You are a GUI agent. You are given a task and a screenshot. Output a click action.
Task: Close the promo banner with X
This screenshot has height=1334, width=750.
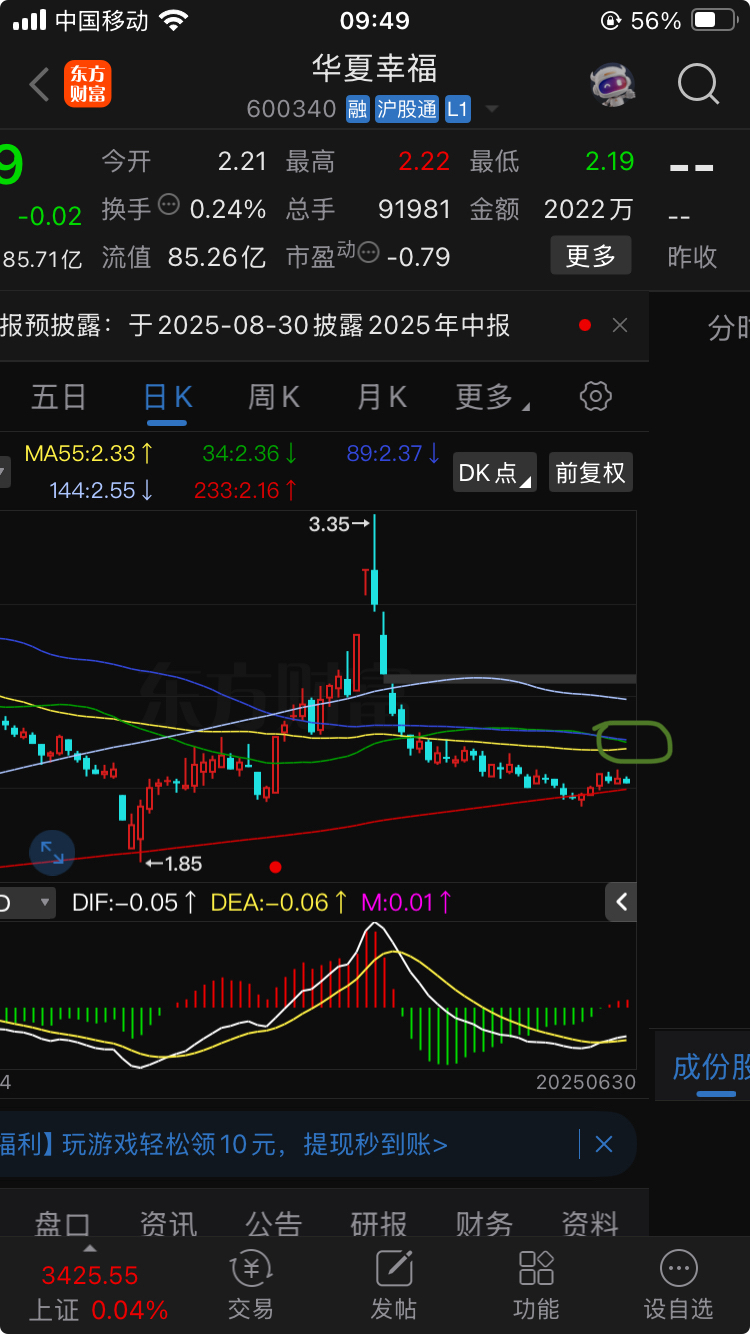point(604,1144)
